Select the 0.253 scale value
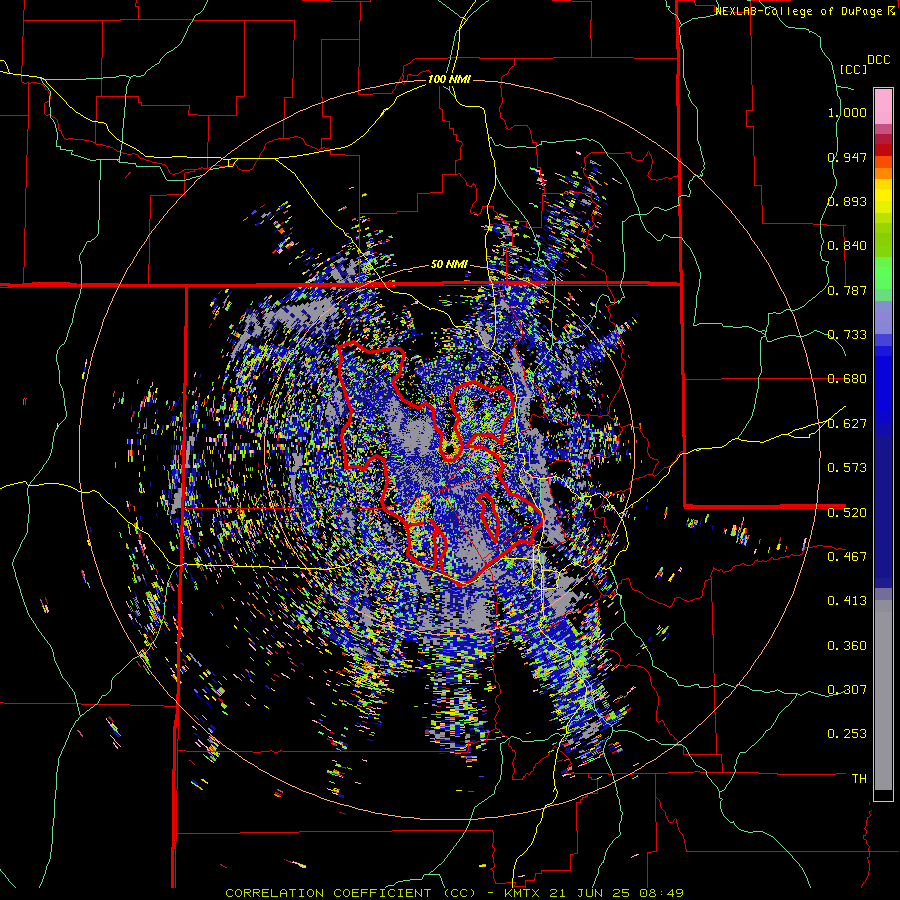This screenshot has width=900, height=900. click(x=847, y=734)
